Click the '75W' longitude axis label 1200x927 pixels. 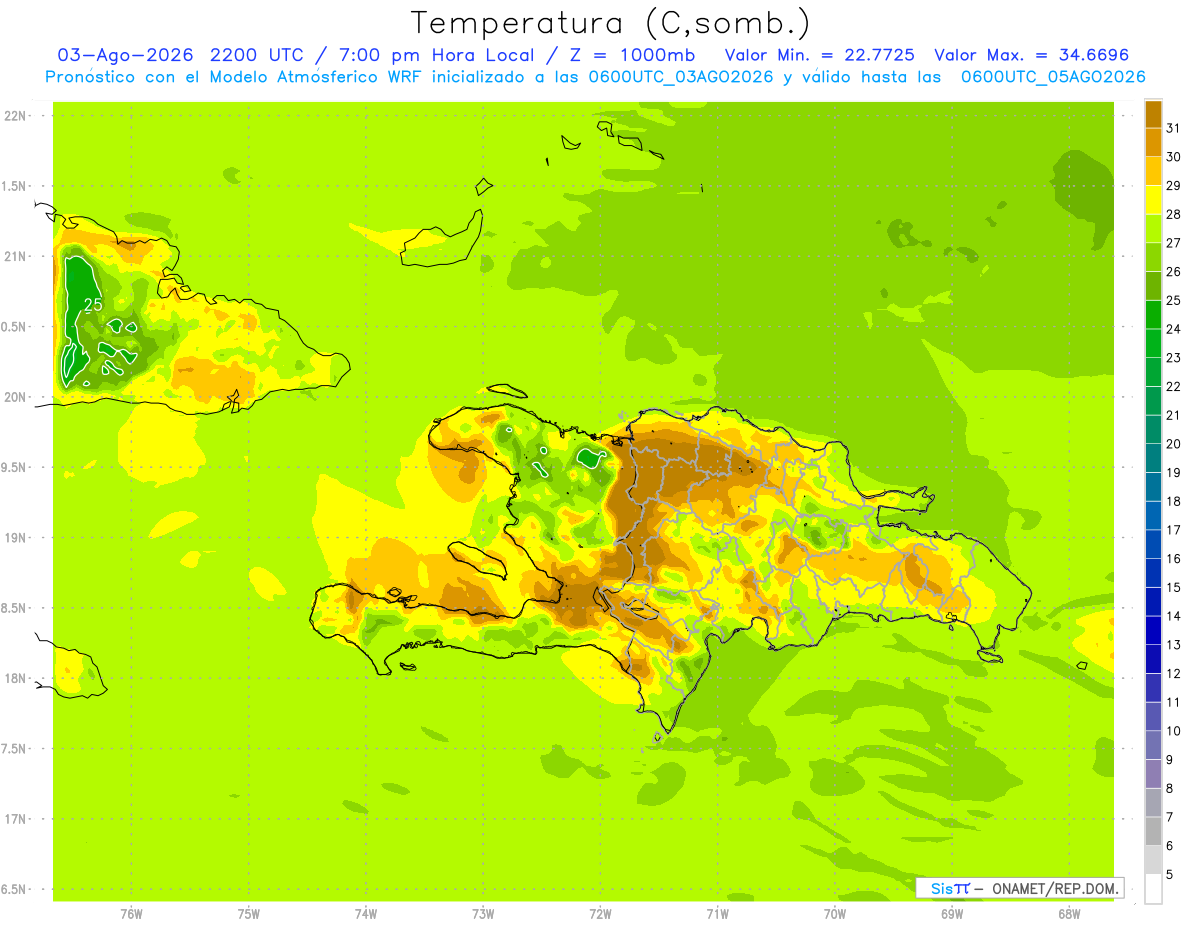point(249,914)
